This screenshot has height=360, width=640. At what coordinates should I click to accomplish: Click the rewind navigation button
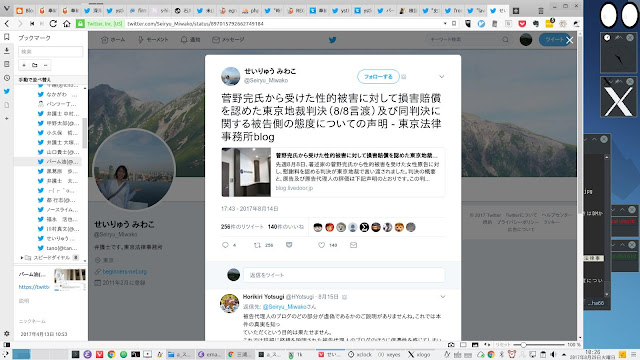32,24
